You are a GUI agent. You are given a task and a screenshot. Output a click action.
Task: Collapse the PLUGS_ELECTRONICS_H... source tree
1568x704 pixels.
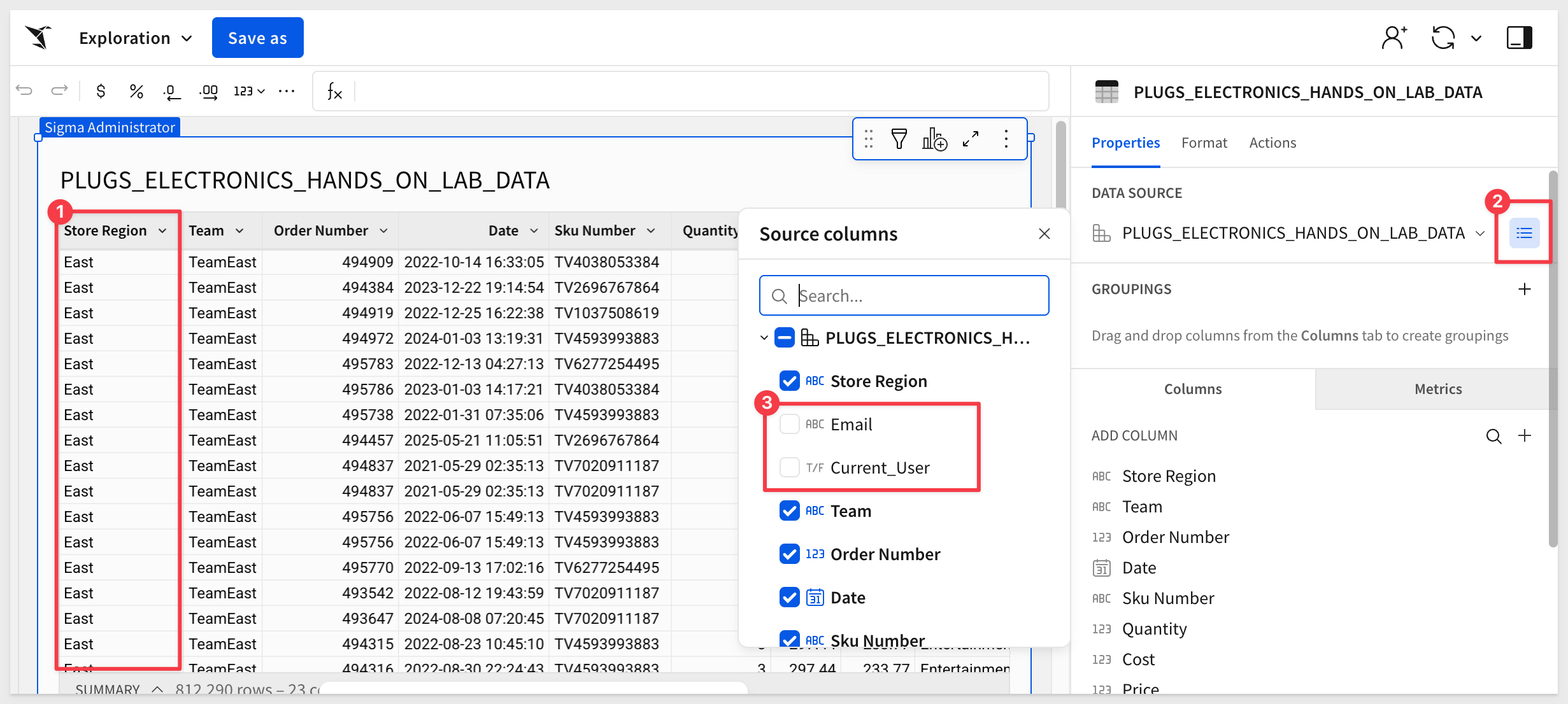coord(764,337)
